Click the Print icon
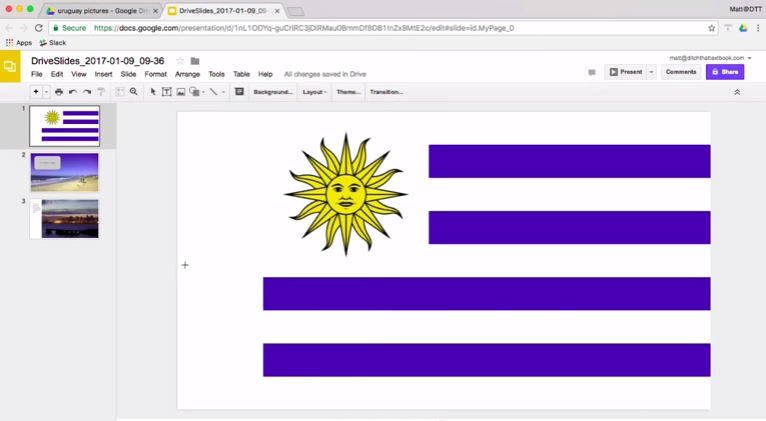The width and height of the screenshot is (766, 421). tap(59, 92)
